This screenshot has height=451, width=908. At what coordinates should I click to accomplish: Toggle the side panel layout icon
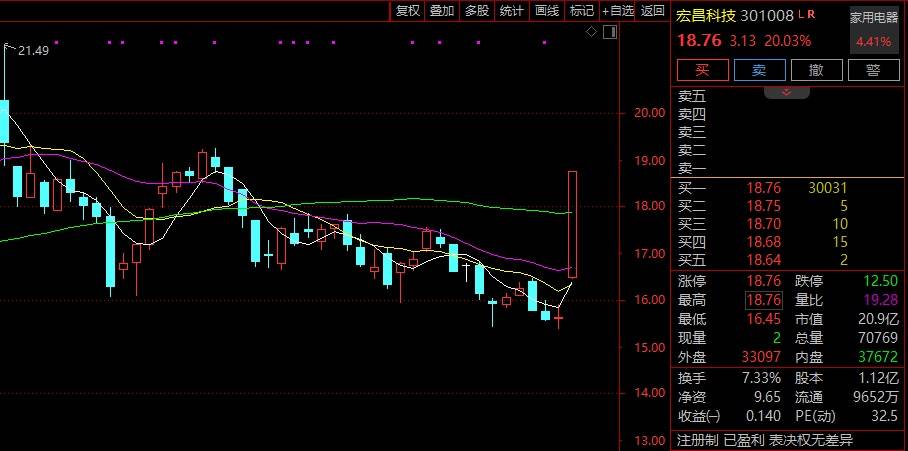pyautogui.click(x=608, y=33)
